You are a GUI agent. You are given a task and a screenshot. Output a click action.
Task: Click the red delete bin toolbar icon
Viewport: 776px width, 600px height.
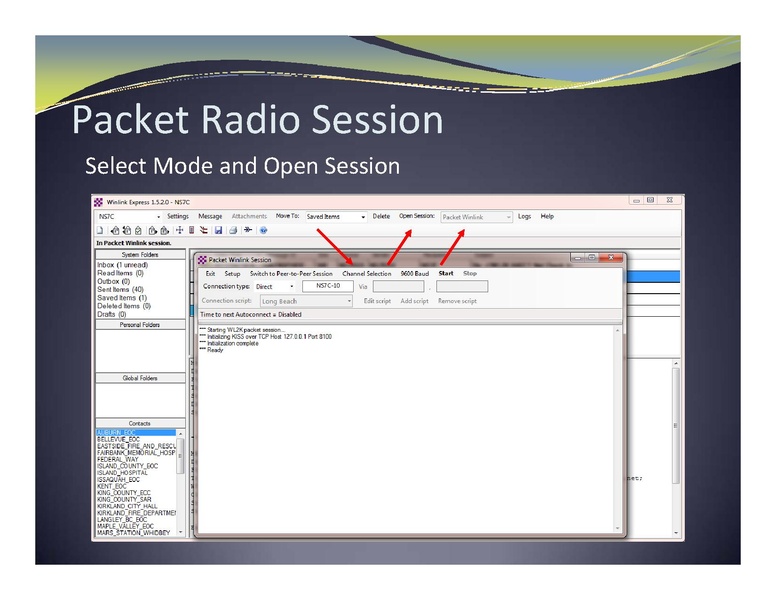point(192,230)
